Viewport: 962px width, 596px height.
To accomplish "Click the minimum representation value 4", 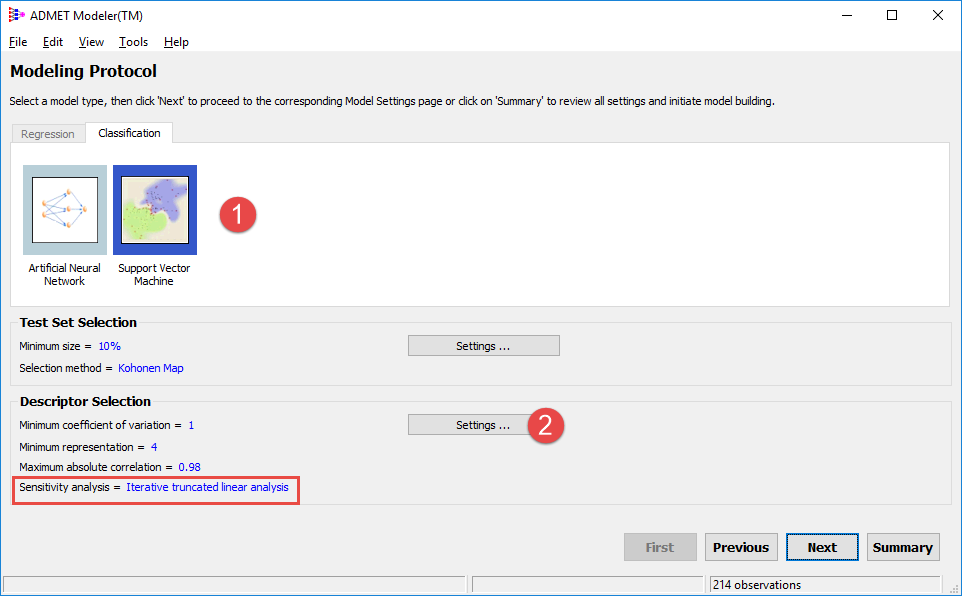I will coord(154,447).
